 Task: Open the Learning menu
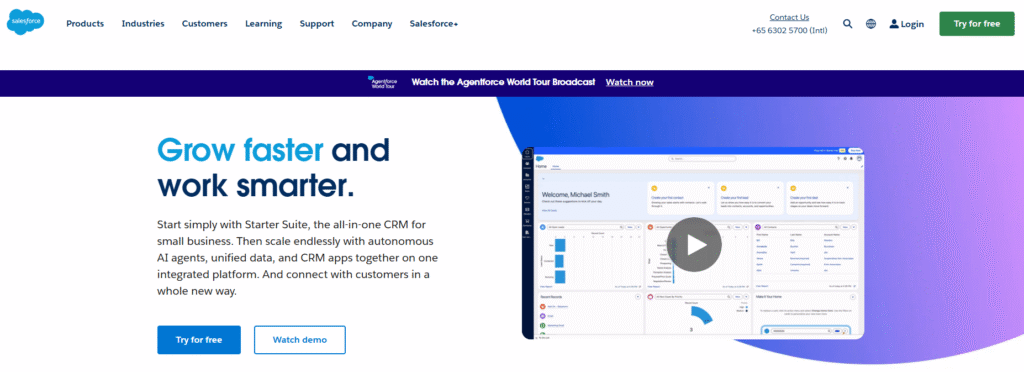click(x=264, y=23)
